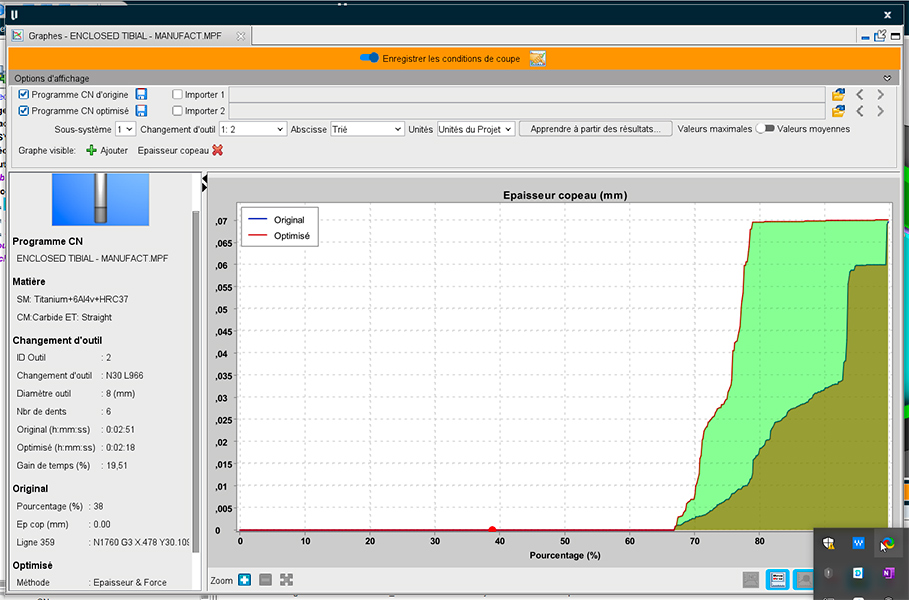Switch toggle between Valeurs maximales and moyennes
The width and height of the screenshot is (909, 600).
pyautogui.click(x=765, y=129)
